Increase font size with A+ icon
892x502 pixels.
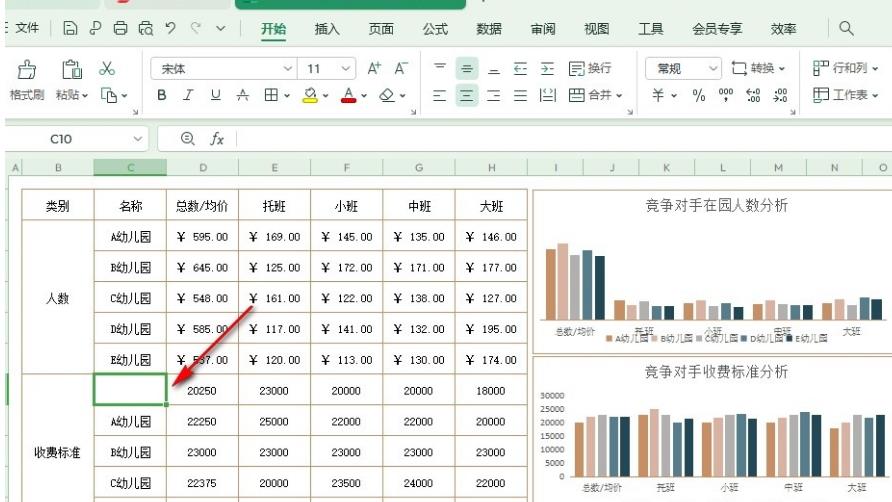pyautogui.click(x=374, y=69)
